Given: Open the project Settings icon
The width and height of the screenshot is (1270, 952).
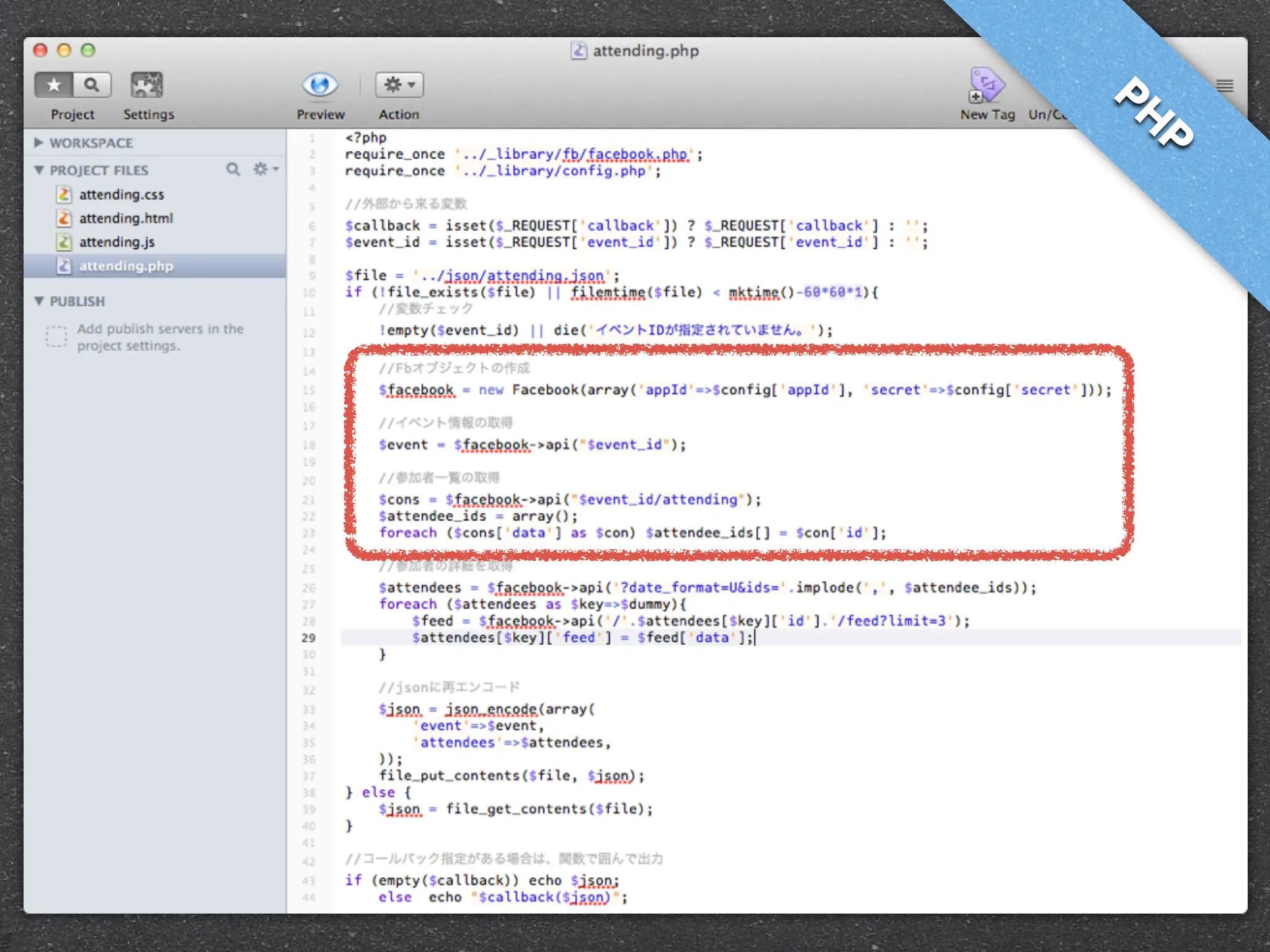Looking at the screenshot, I should [147, 85].
